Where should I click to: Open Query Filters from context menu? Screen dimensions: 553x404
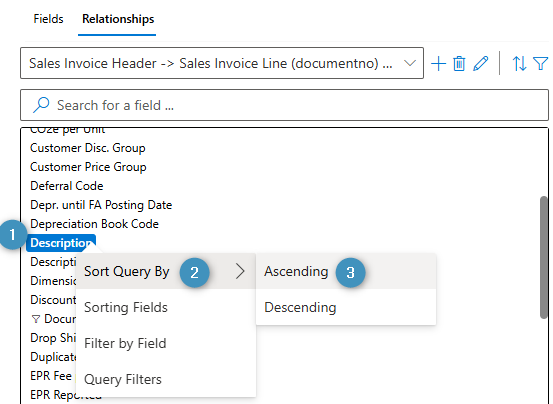pos(166,379)
